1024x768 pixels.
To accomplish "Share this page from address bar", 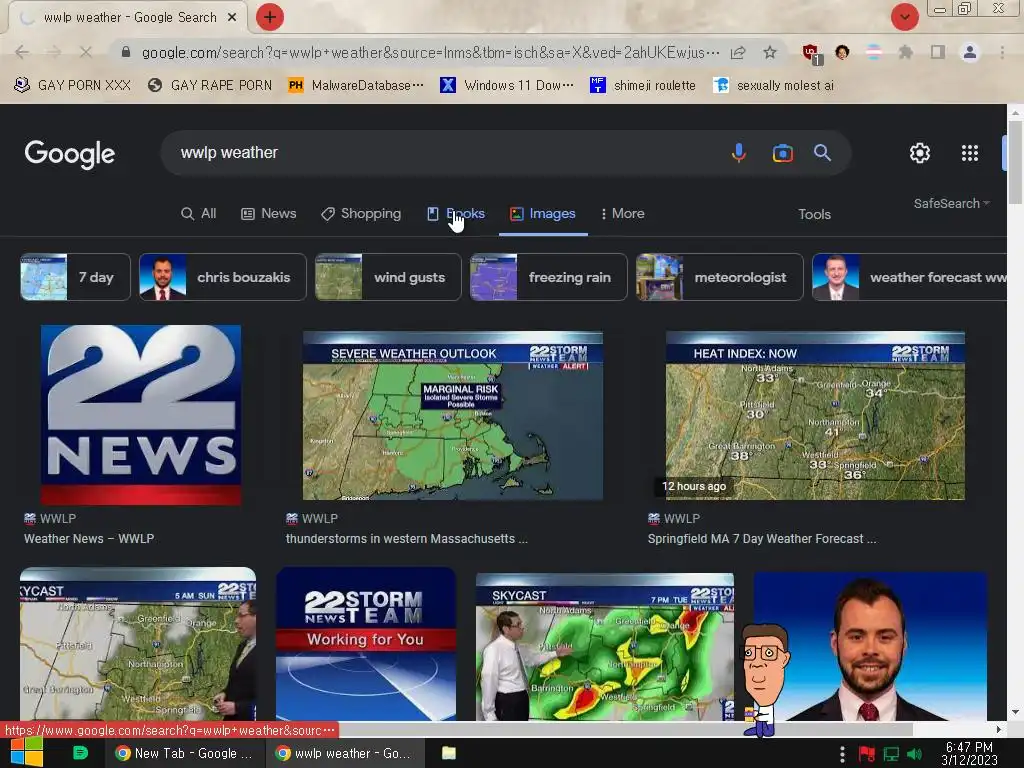I will pyautogui.click(x=738, y=52).
